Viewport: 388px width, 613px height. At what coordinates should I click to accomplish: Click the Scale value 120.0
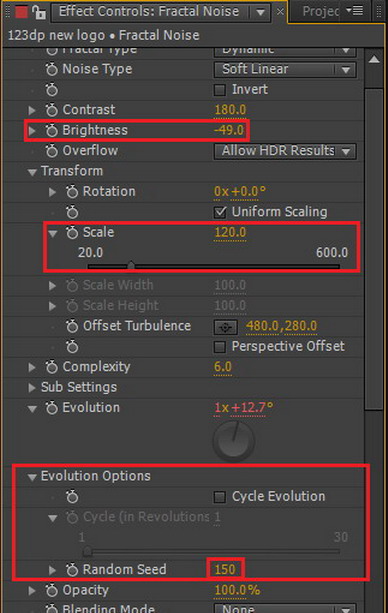click(x=230, y=233)
